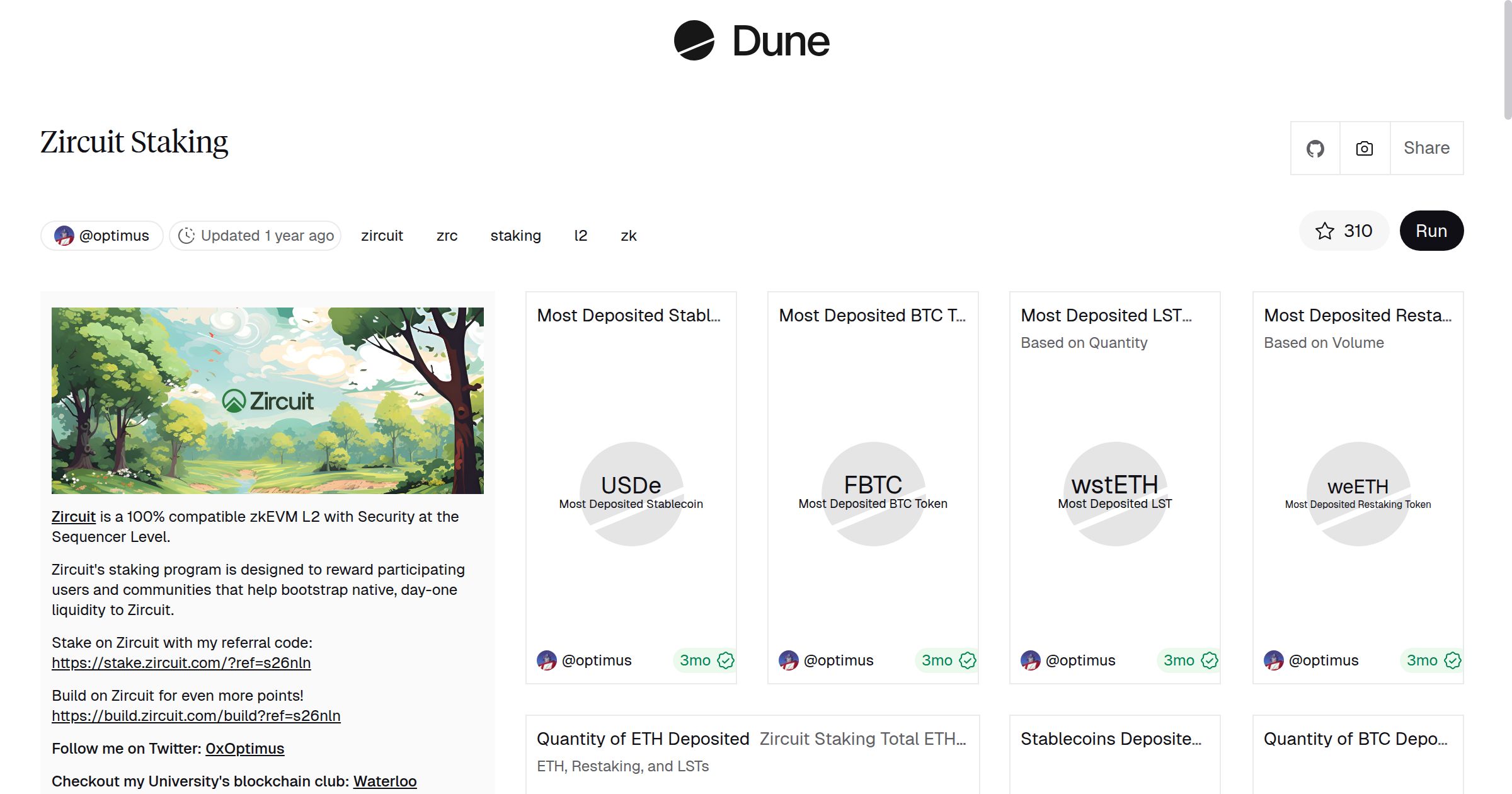Select the zk tag

coord(628,236)
